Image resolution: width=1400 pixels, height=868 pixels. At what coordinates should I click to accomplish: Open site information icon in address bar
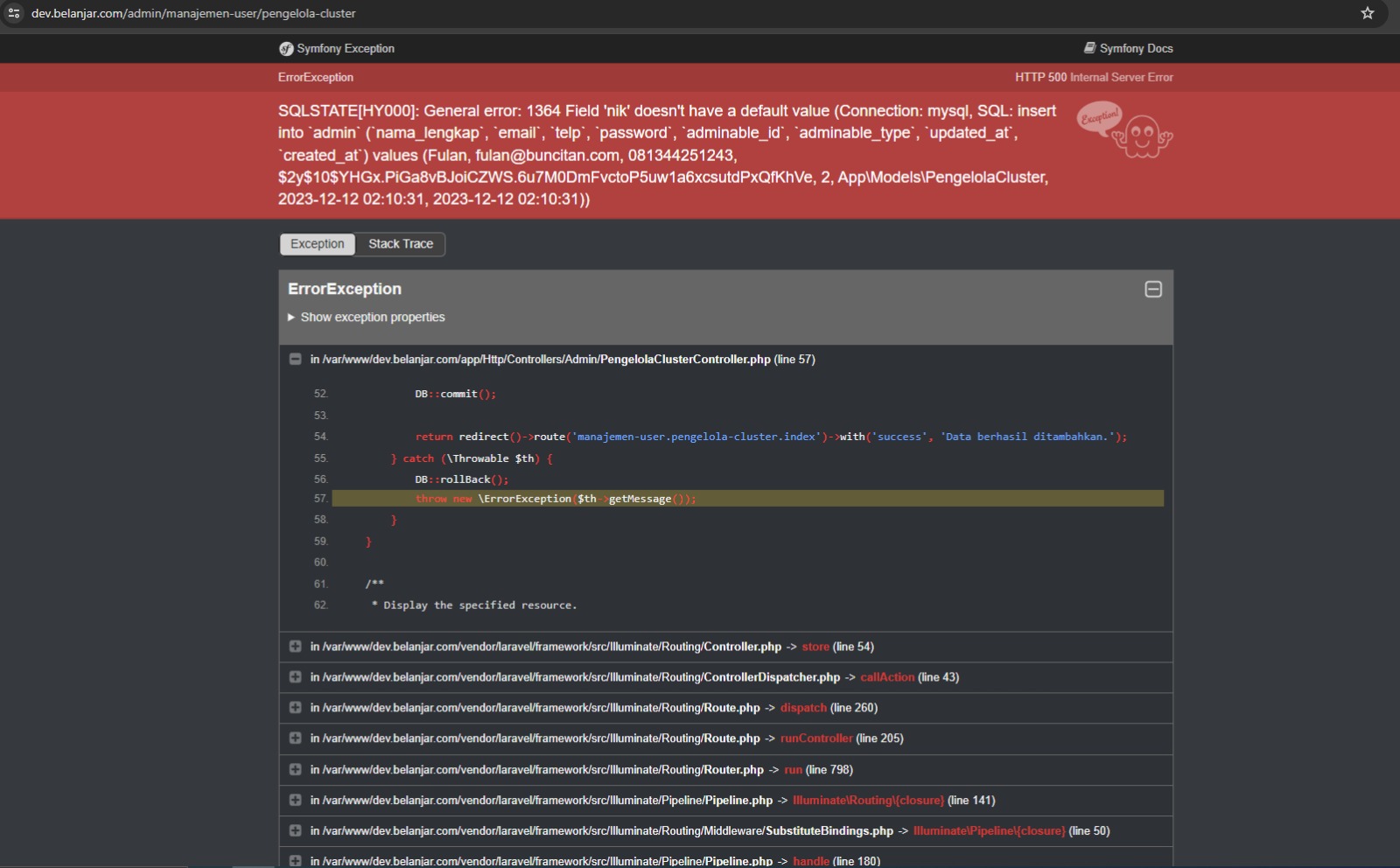coord(14,13)
